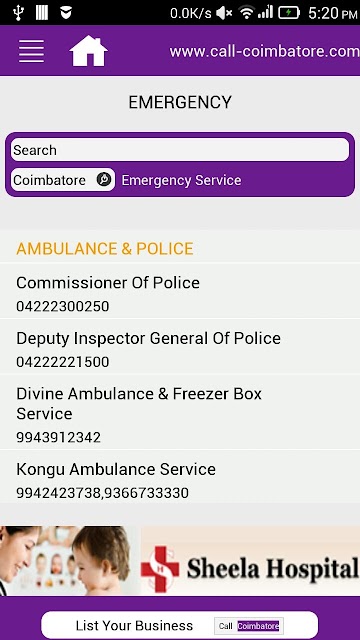Tap the Home icon
This screenshot has width=360, height=640.
(89, 51)
